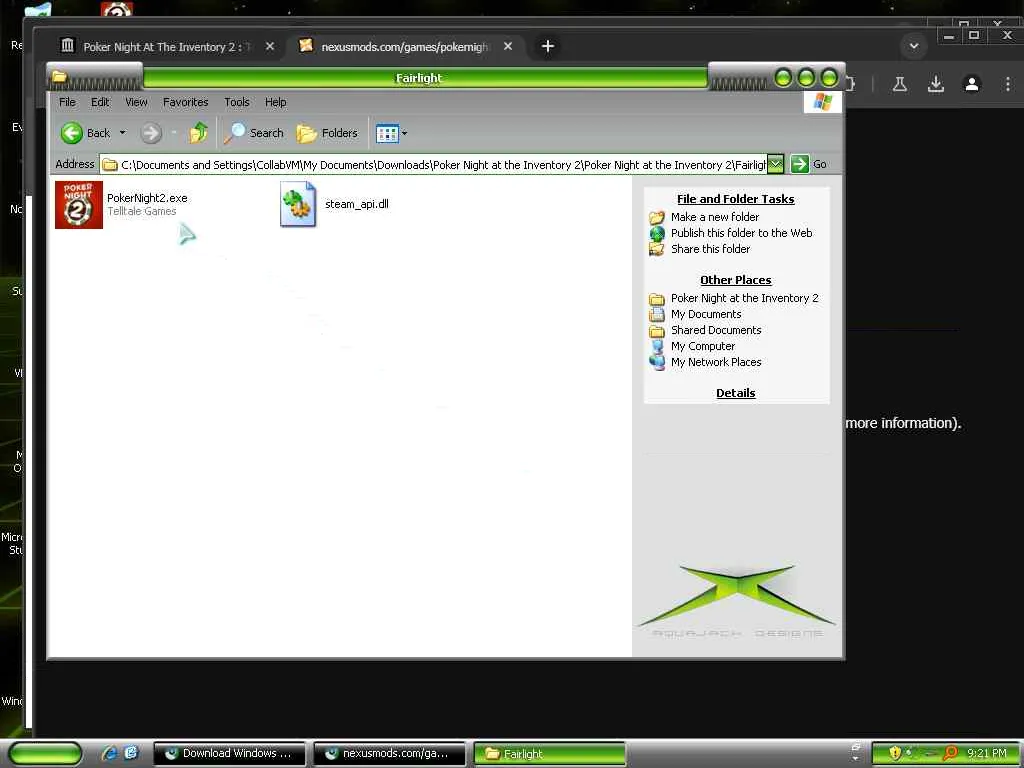Click the magnifier tray icon near clock
The height and width of the screenshot is (768, 1024).
click(x=951, y=753)
